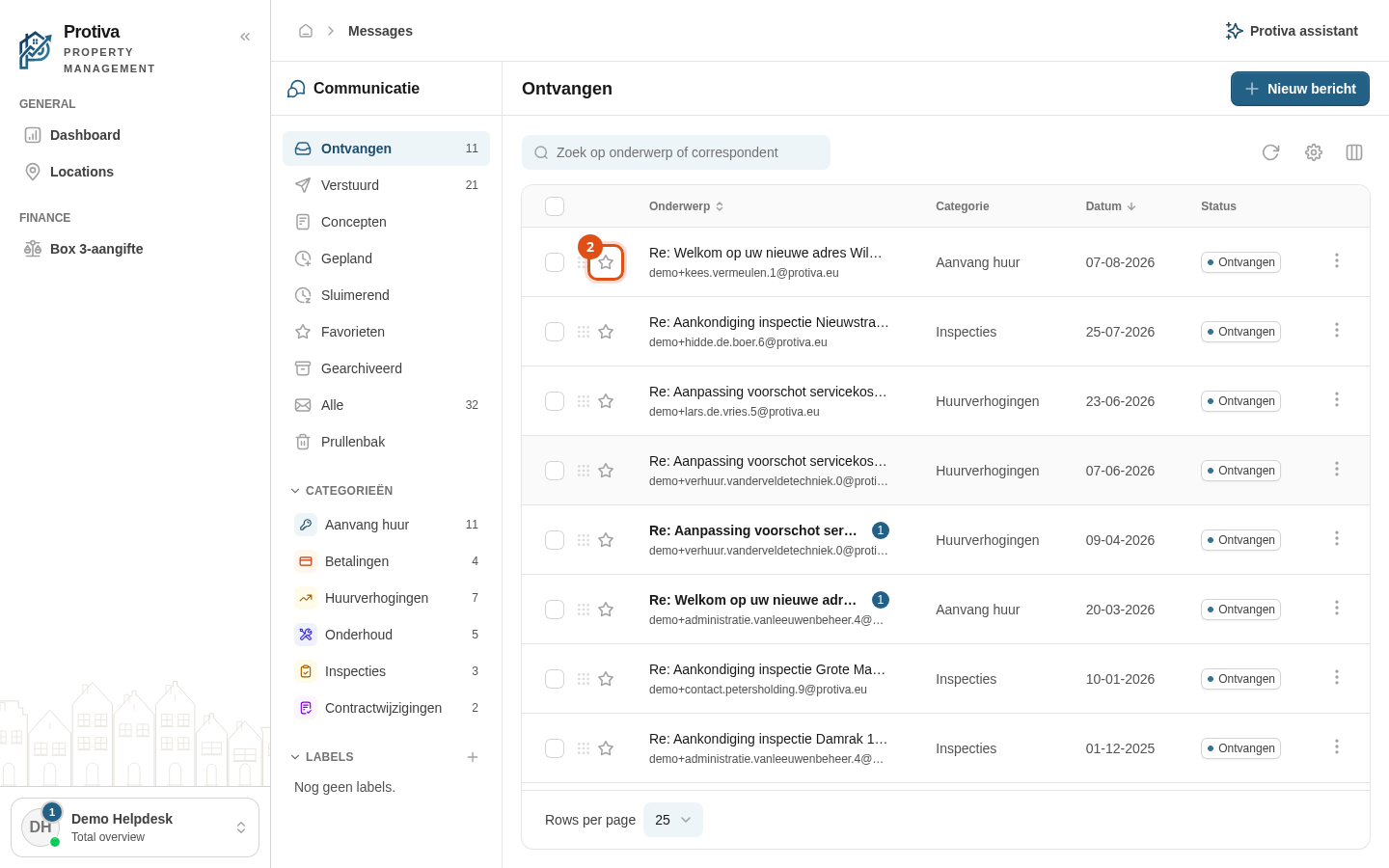Open column layout icon

pos(1354,152)
